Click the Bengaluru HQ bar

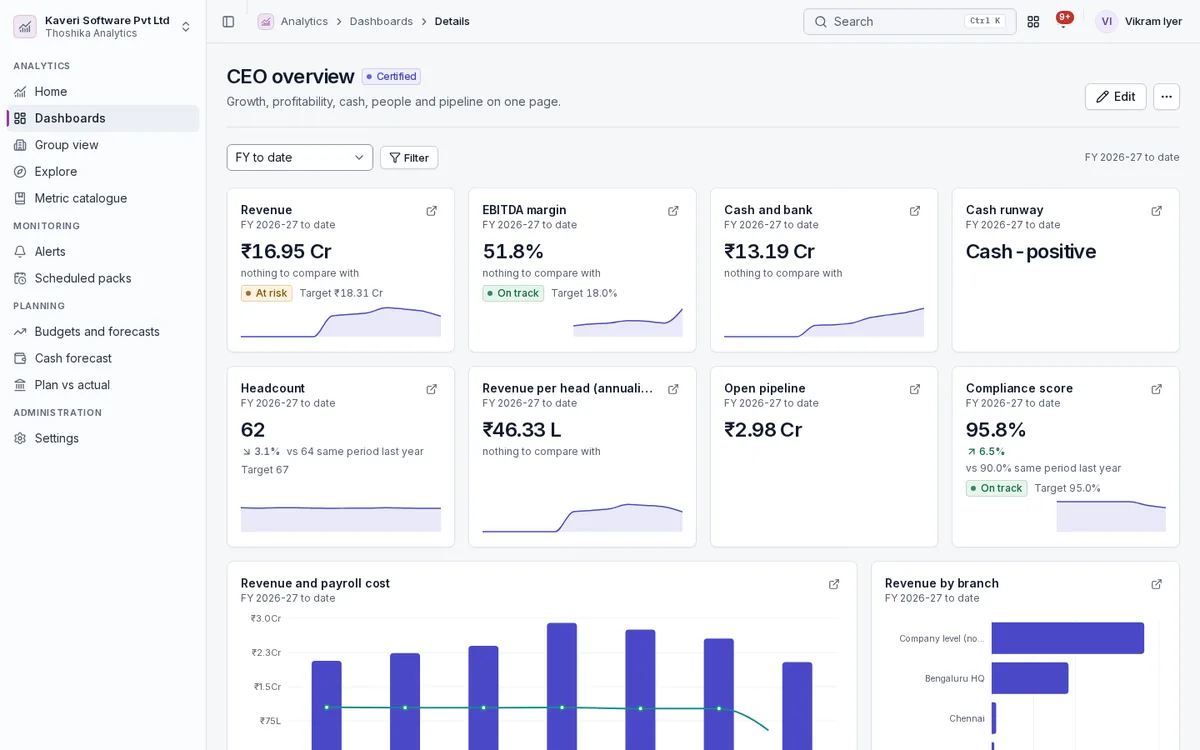(1030, 678)
